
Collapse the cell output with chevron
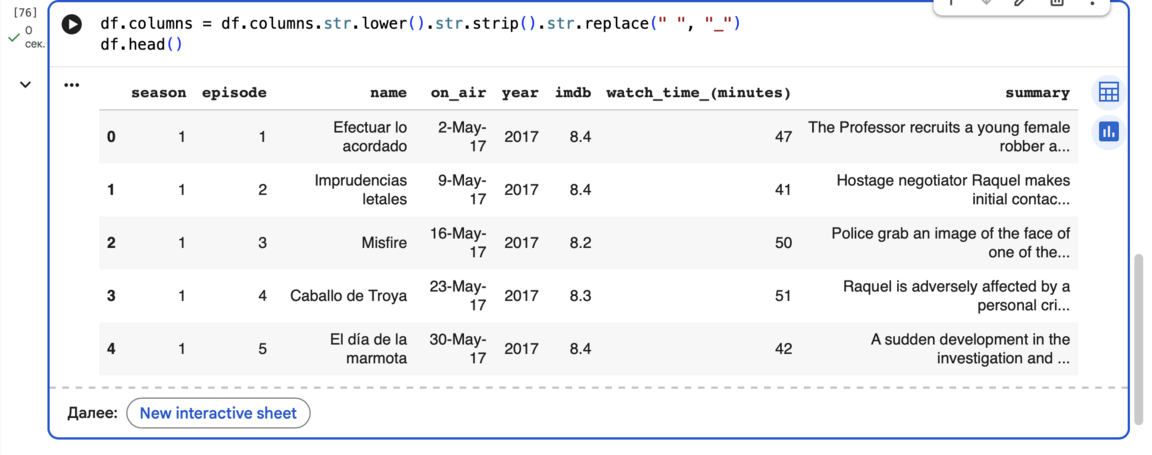[x=26, y=85]
